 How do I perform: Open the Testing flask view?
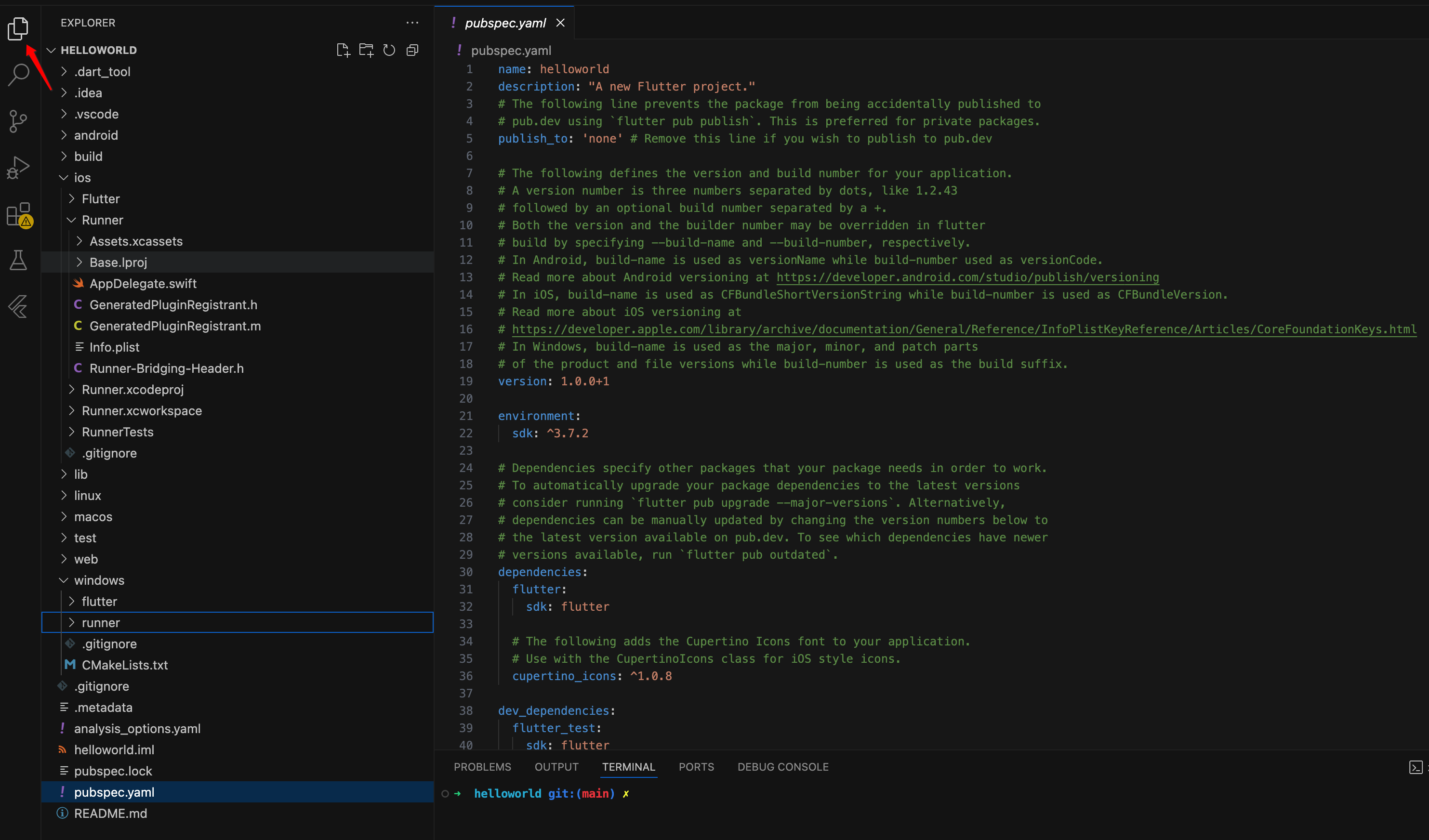18,260
